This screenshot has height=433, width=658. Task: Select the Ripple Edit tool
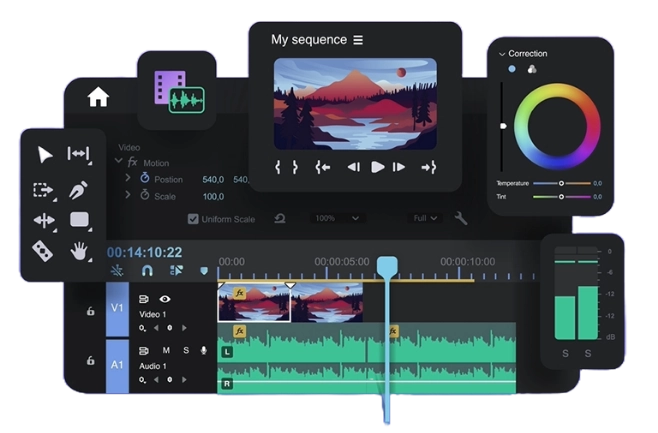(79, 154)
